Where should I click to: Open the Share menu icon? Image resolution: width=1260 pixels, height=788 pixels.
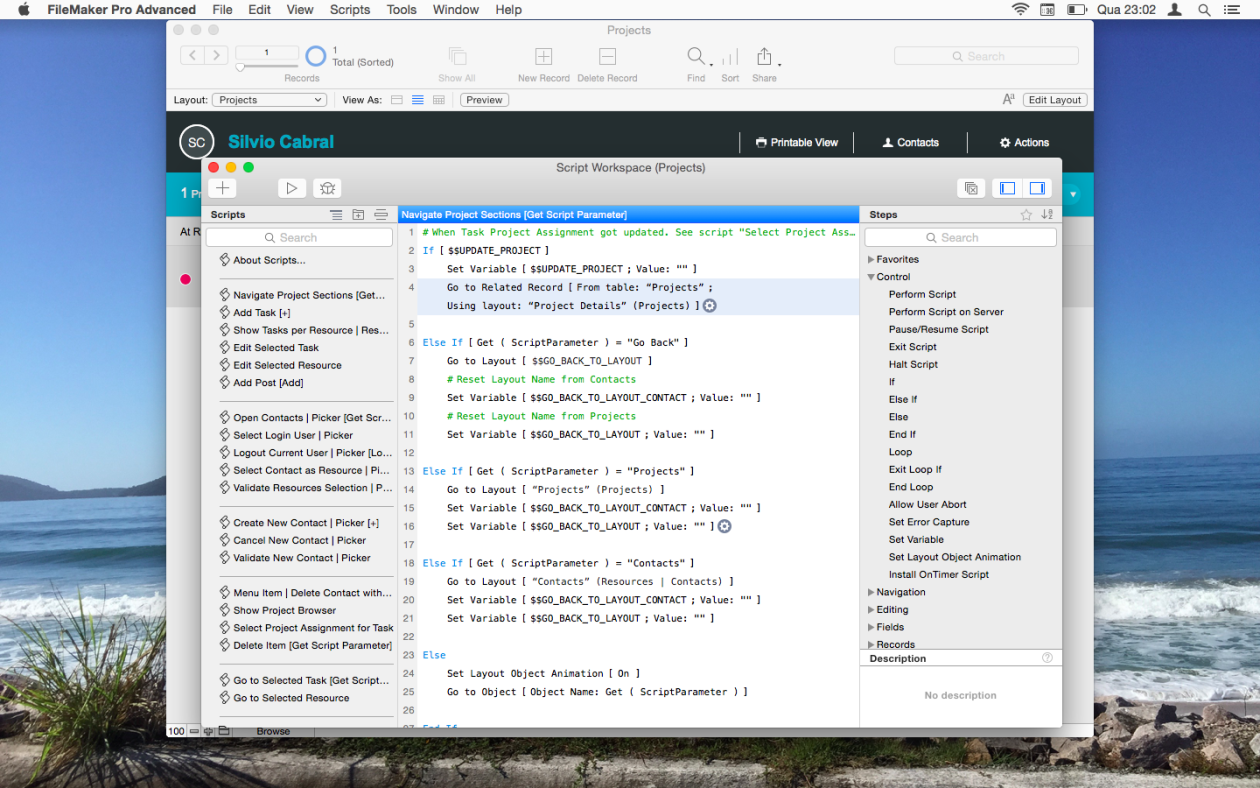pos(763,58)
